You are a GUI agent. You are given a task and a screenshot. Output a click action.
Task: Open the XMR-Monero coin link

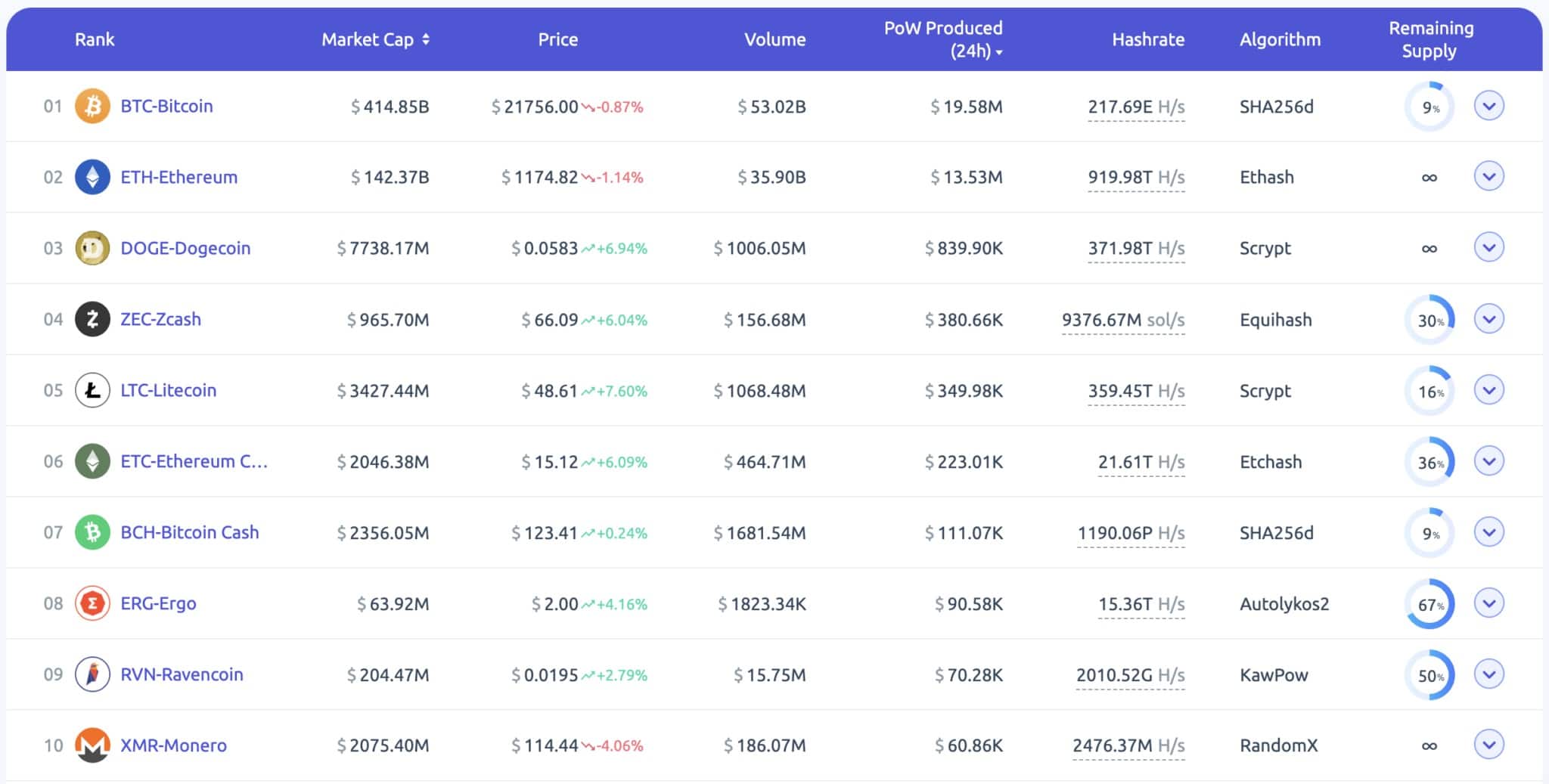(x=174, y=745)
